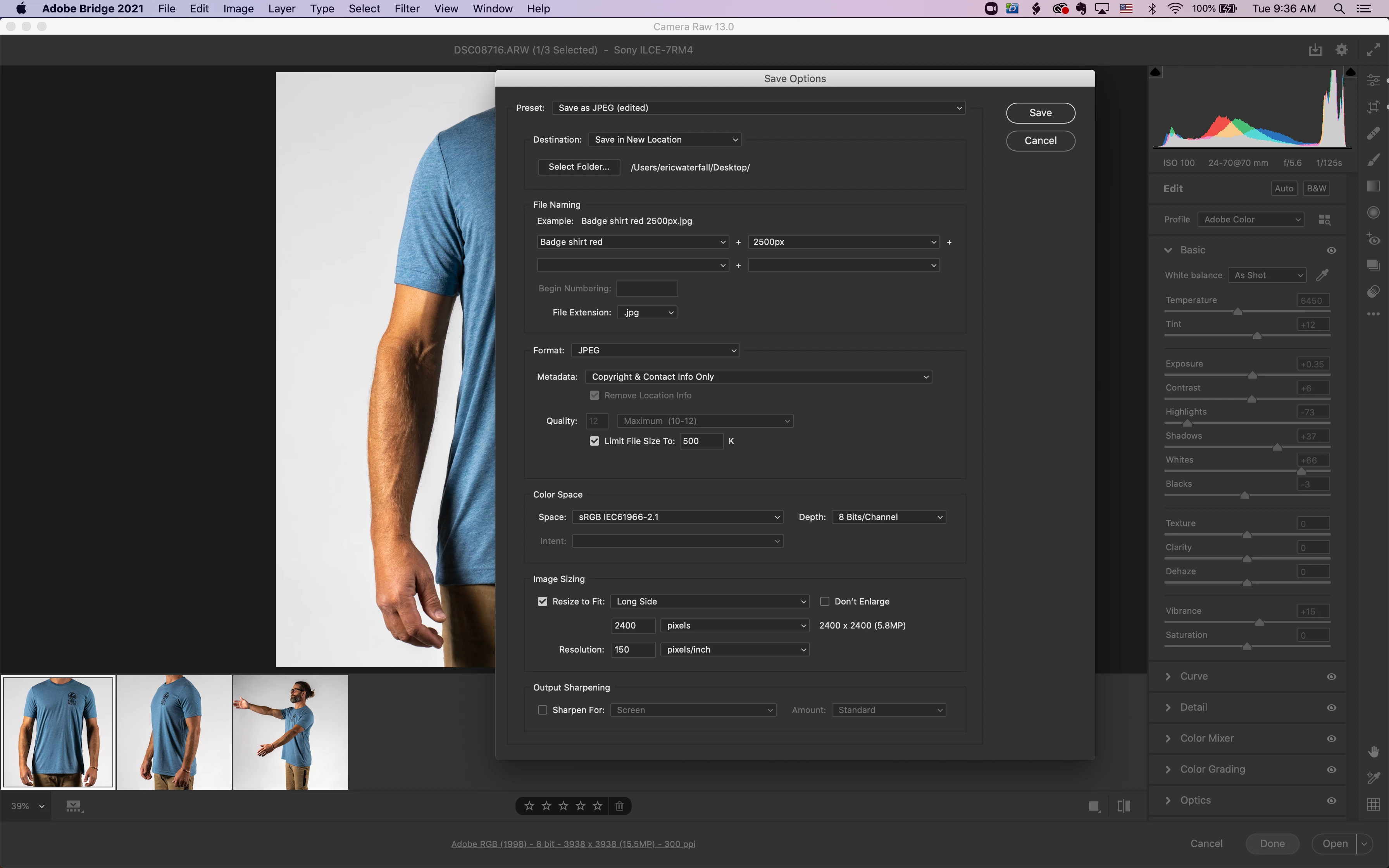This screenshot has height=868, width=1389.
Task: Enable the Sharpen For checkbox
Action: click(x=543, y=710)
